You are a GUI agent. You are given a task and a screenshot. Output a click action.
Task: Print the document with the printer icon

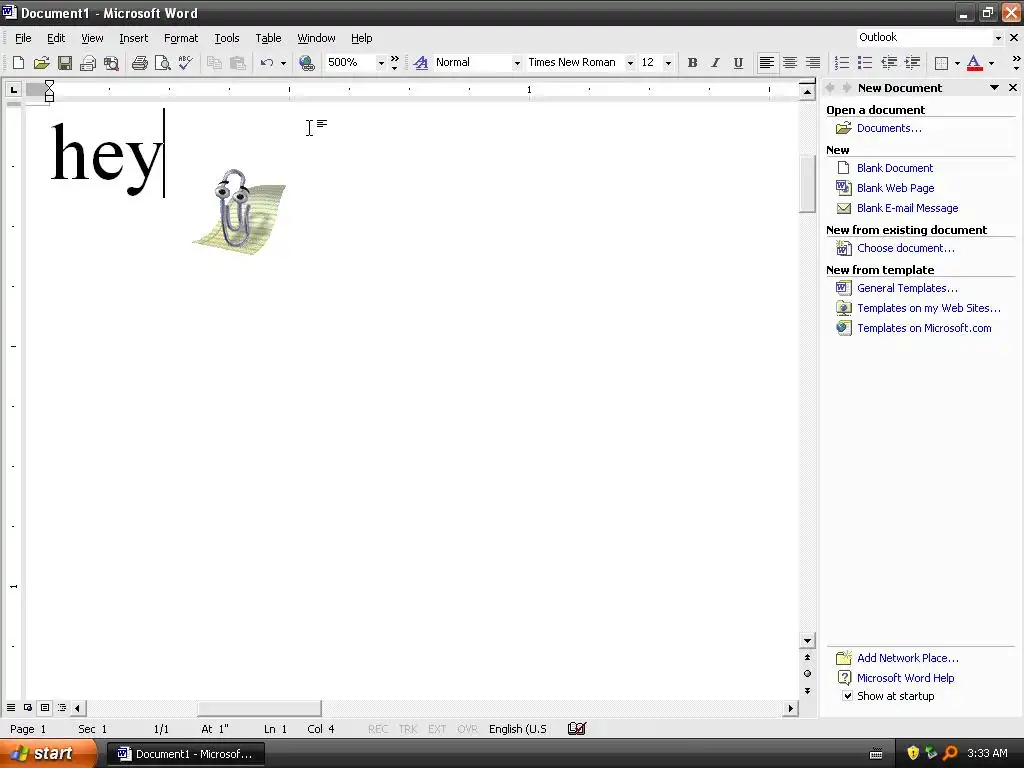139,63
